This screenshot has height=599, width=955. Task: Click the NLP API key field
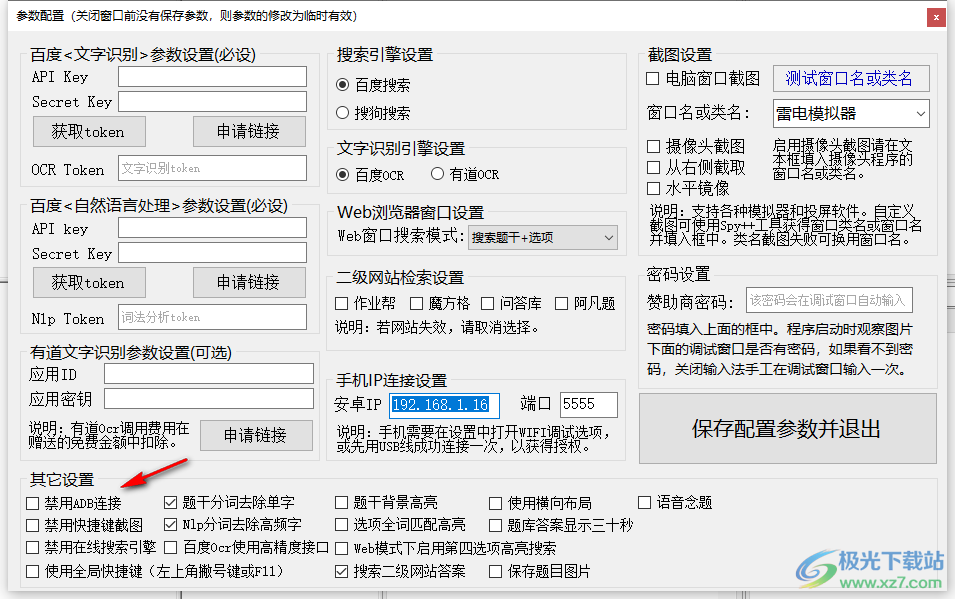(212, 228)
